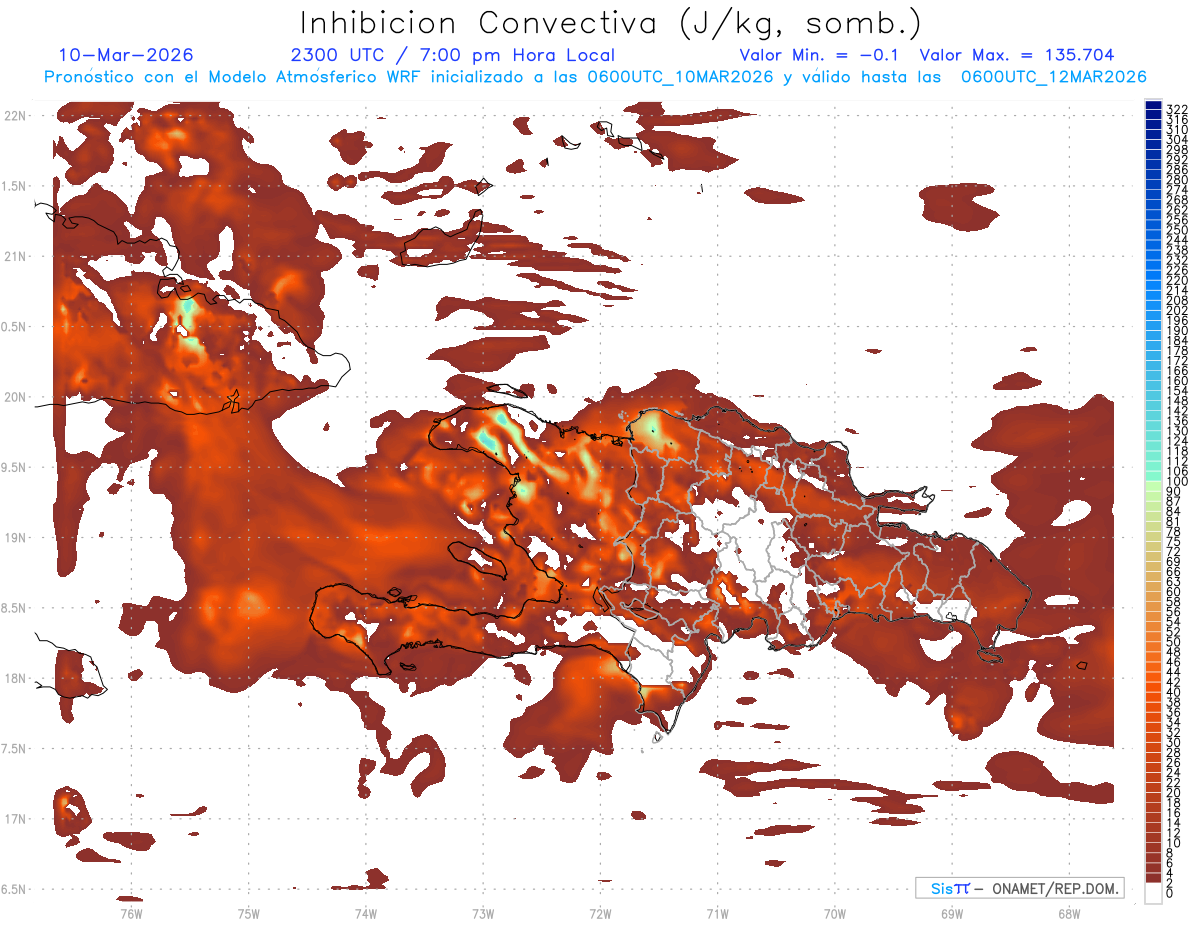Click the "Pronostico con el Modelo Atmosferico WRF" line

click(234, 77)
